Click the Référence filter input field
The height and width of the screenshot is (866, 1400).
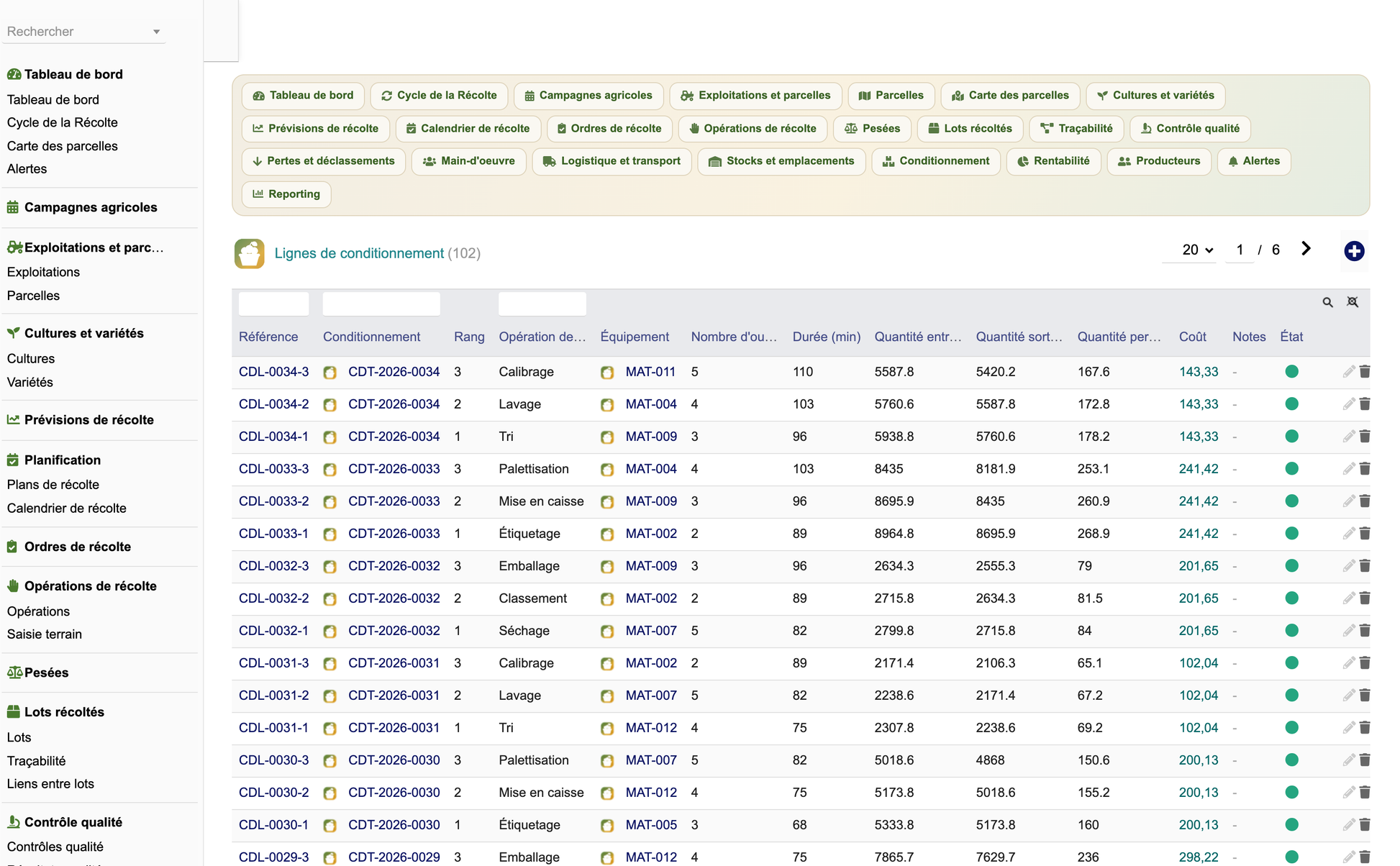coord(273,304)
